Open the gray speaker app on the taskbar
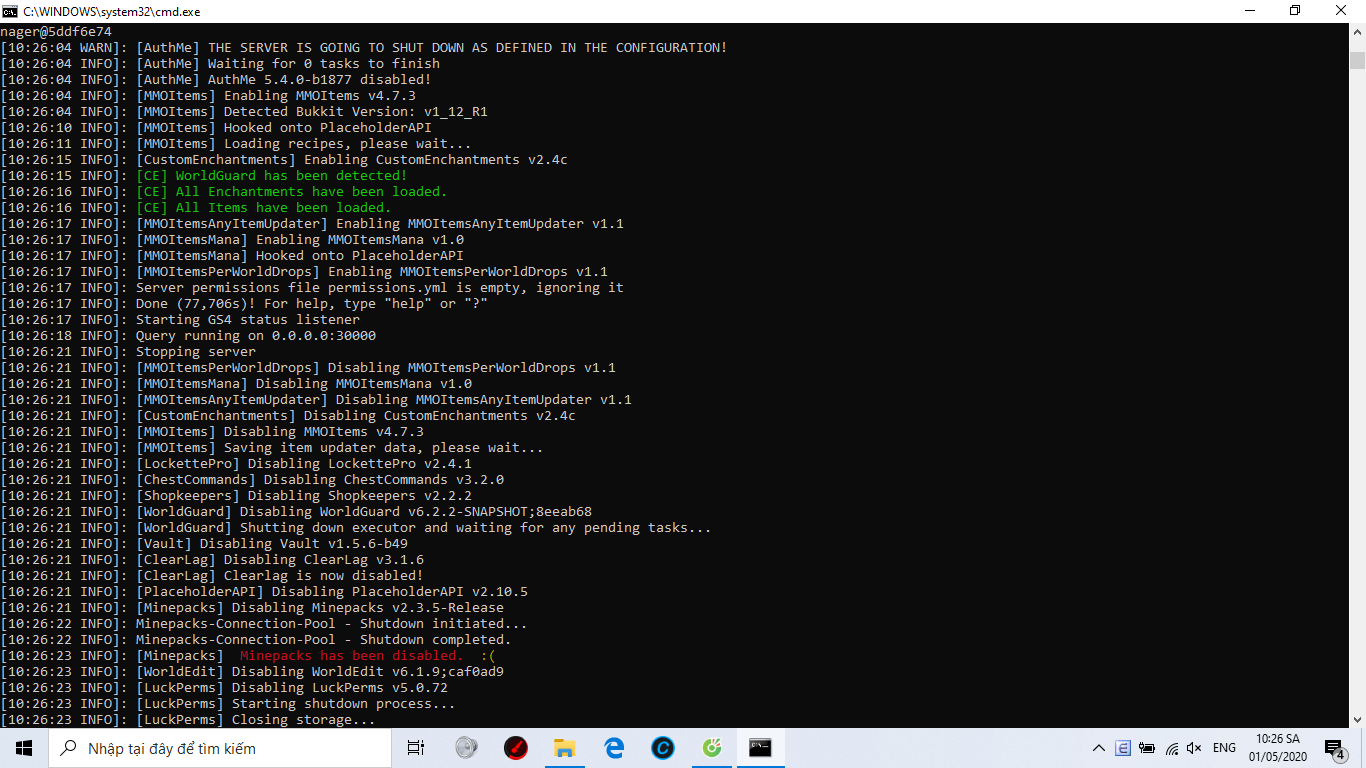 [x=466, y=748]
